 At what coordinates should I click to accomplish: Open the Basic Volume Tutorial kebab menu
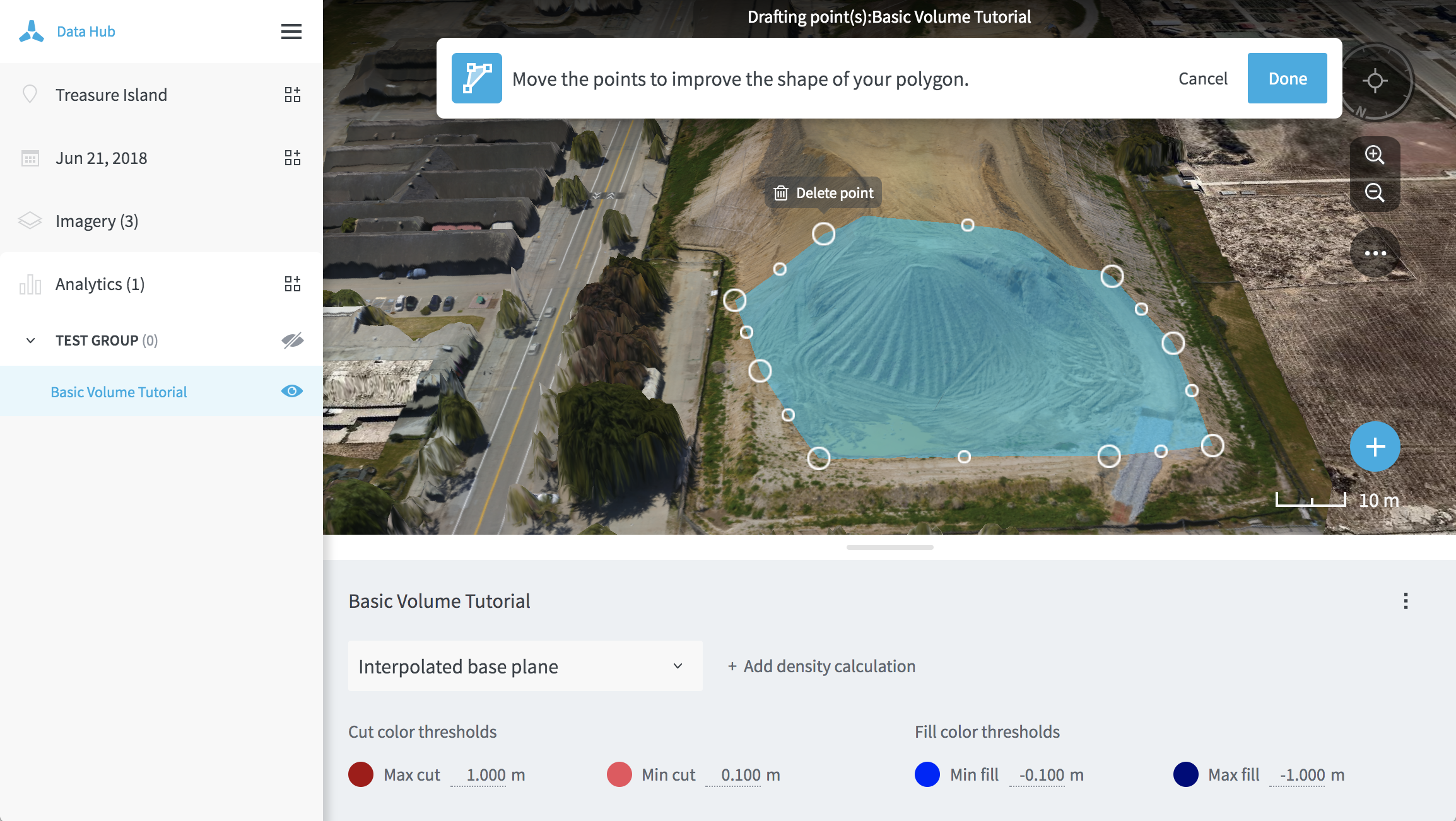click(1406, 601)
